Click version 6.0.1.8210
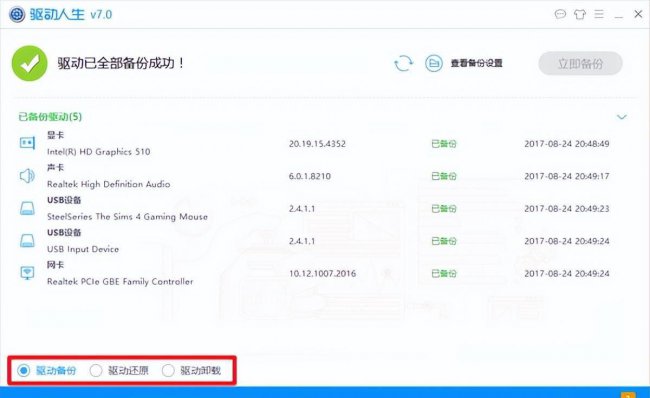Screen dimensions: 650x398 [310, 176]
